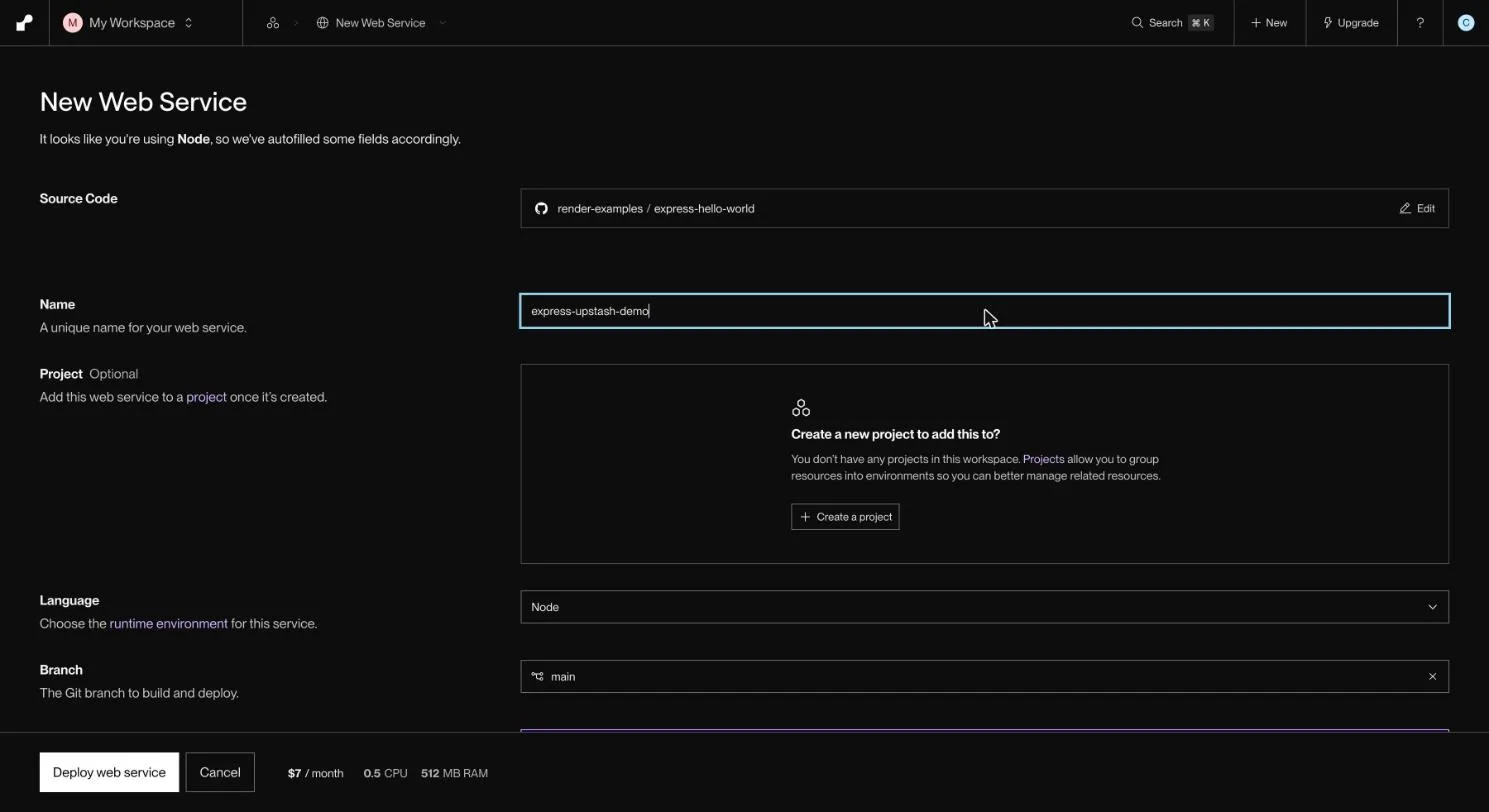
Task: Open the Projects documentation link
Action: (1043, 459)
